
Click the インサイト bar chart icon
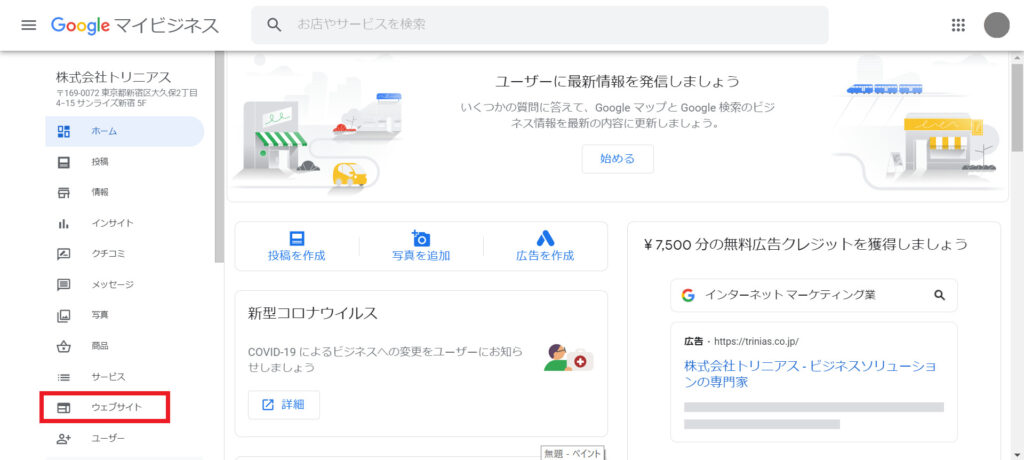[63, 223]
